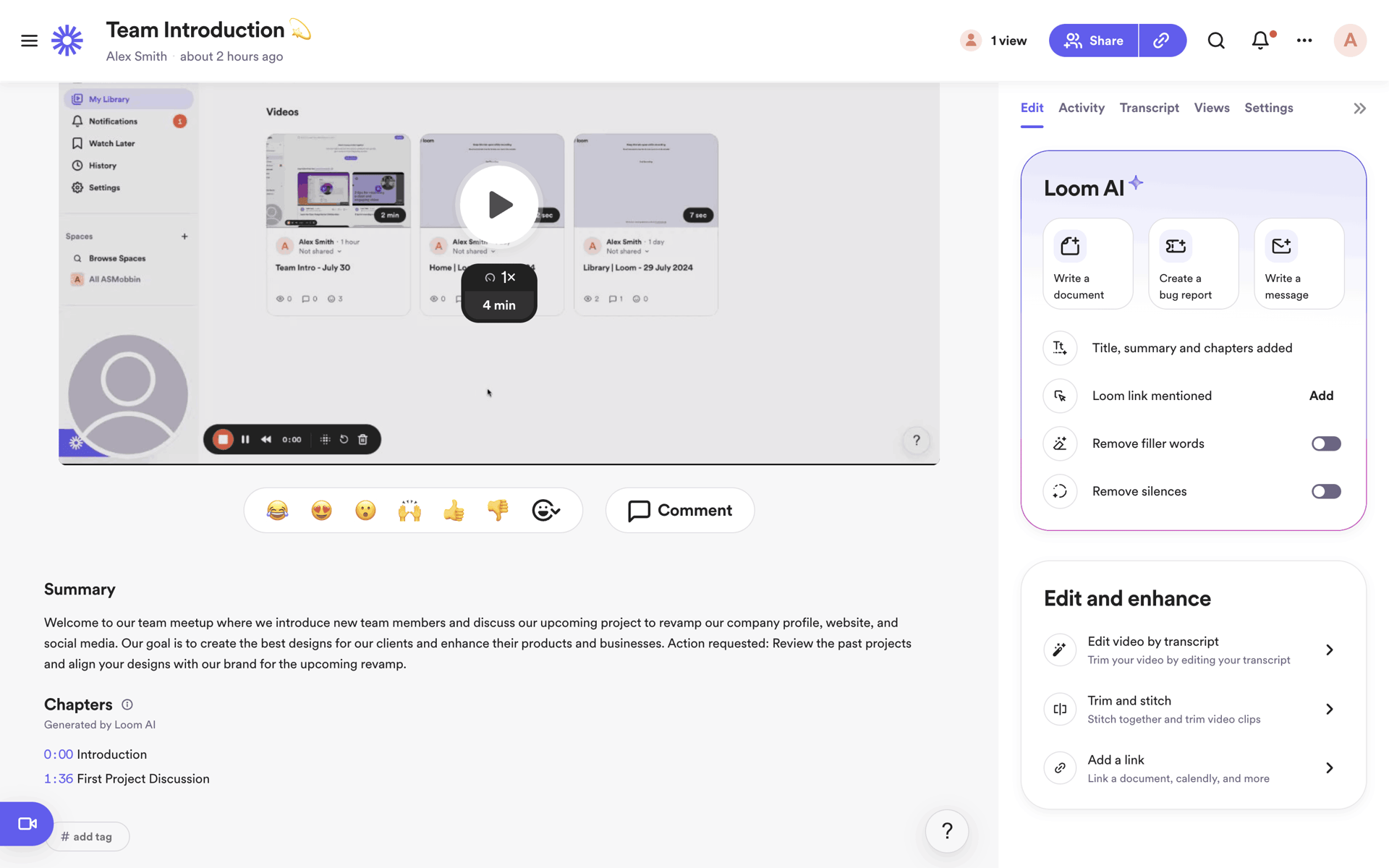The height and width of the screenshot is (868, 1389).
Task: Open the three-dot more options menu
Action: 1304,41
